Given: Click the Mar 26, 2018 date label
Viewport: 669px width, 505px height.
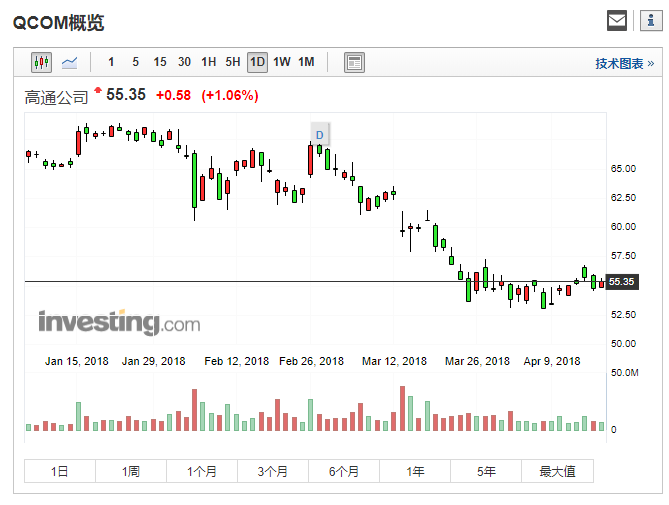Looking at the screenshot, I should tap(477, 361).
